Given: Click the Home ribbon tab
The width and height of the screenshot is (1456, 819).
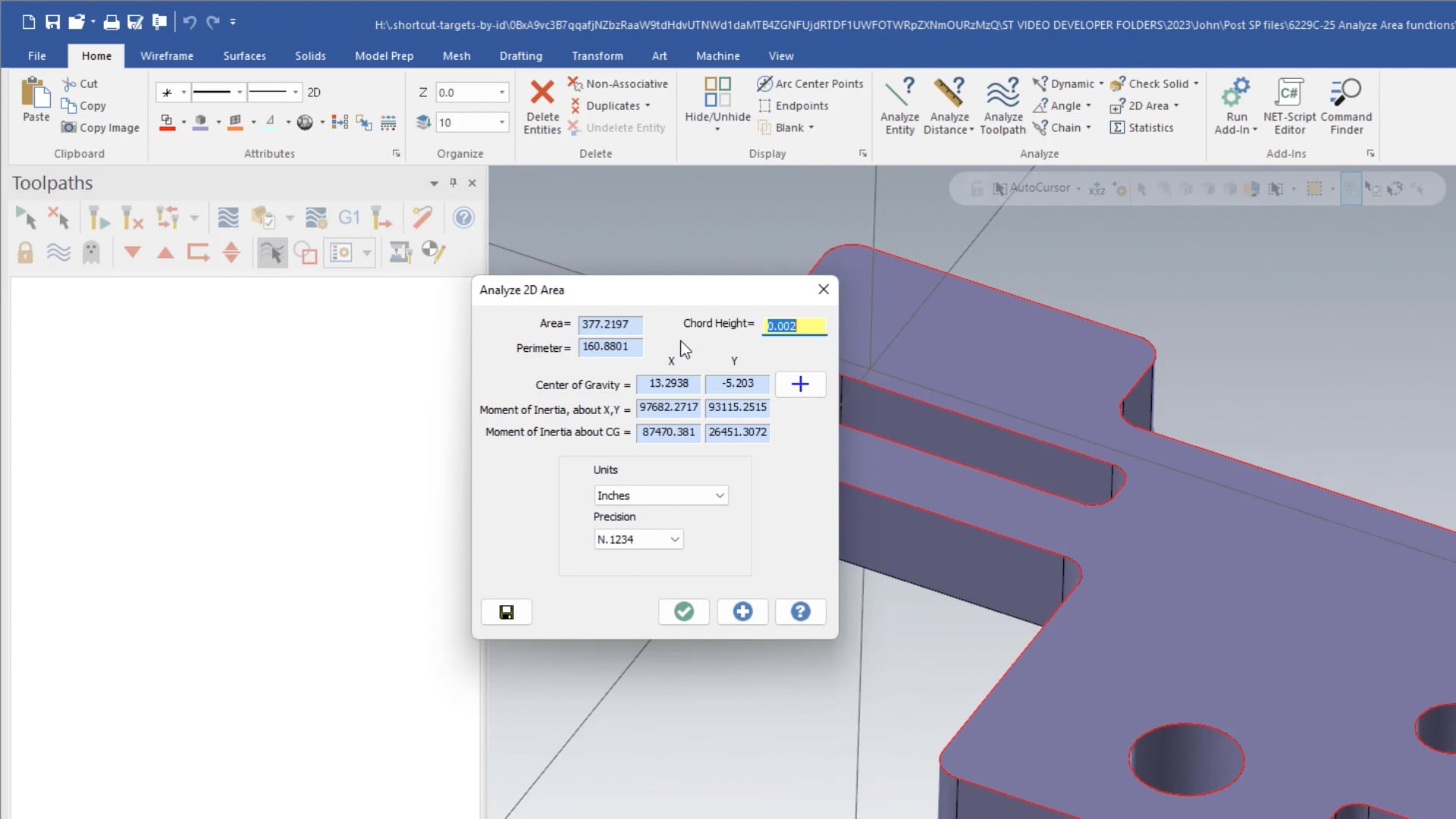Looking at the screenshot, I should 96,55.
